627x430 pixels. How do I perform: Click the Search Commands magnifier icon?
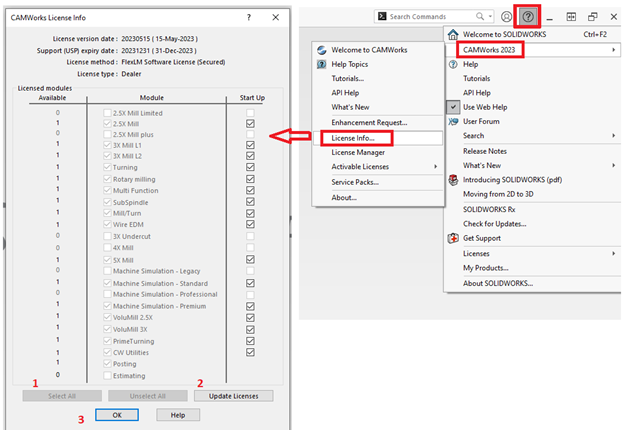pos(480,16)
